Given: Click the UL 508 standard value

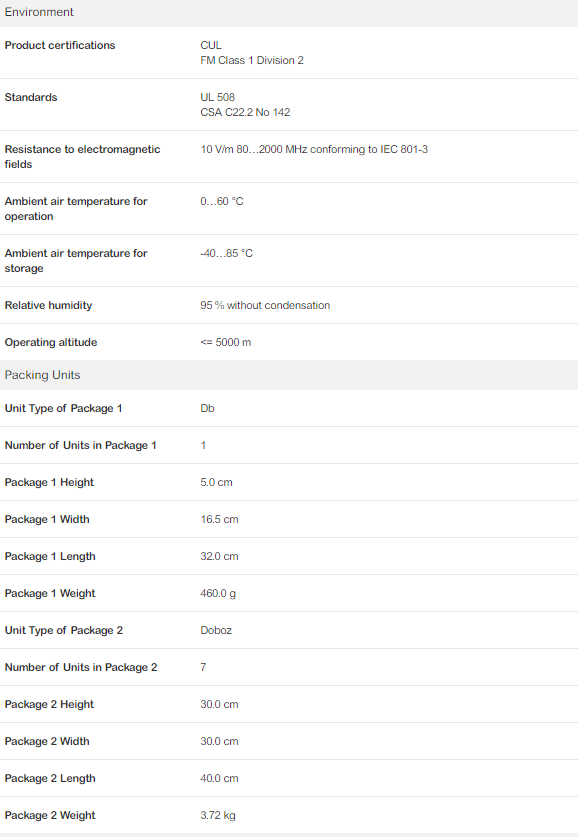Looking at the screenshot, I should click(217, 97).
